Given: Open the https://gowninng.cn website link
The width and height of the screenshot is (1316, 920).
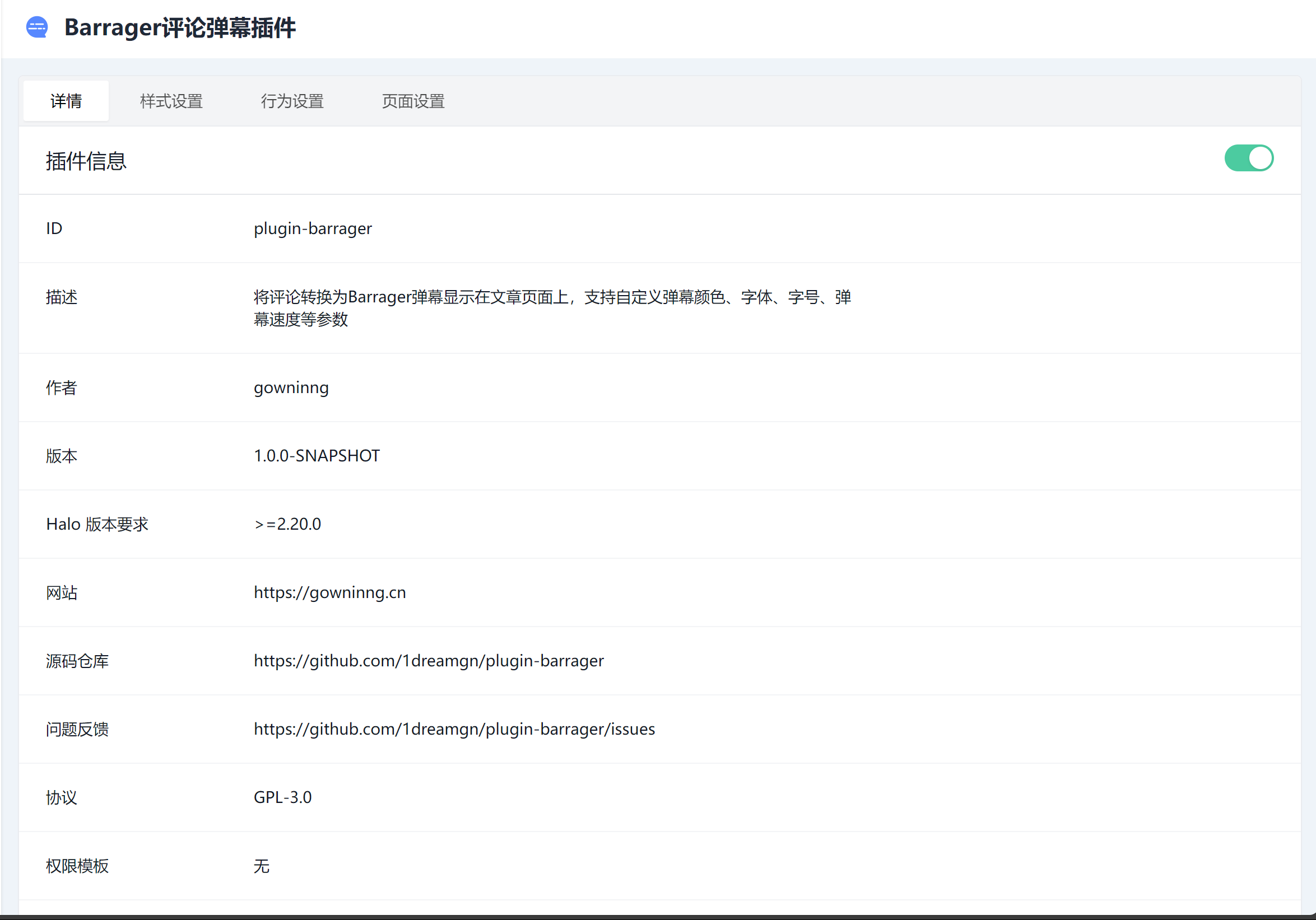Looking at the screenshot, I should click(329, 592).
